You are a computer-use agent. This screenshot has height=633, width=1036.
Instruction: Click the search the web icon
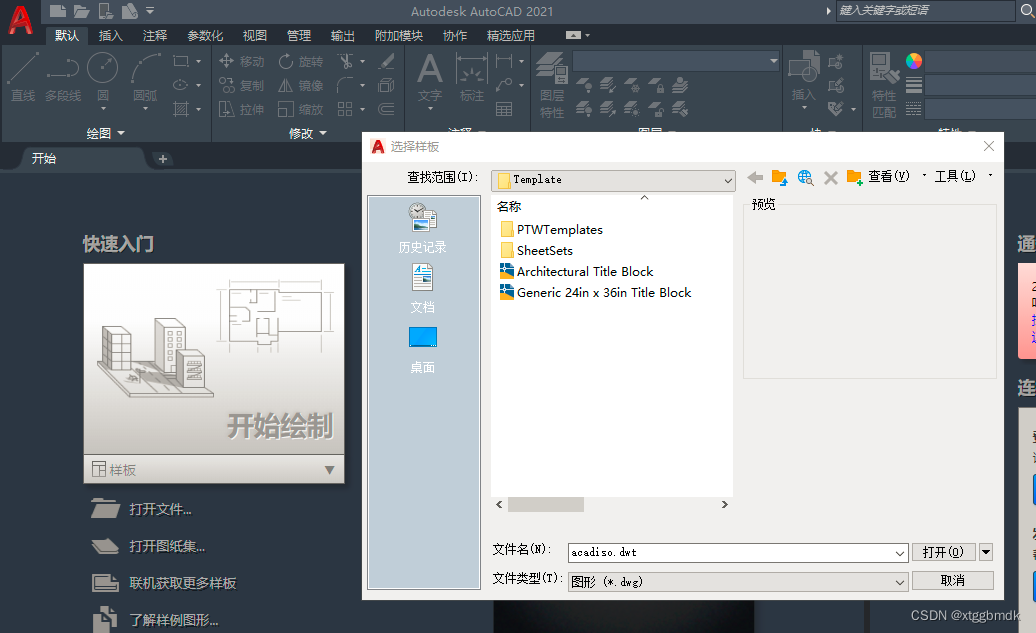[805, 177]
